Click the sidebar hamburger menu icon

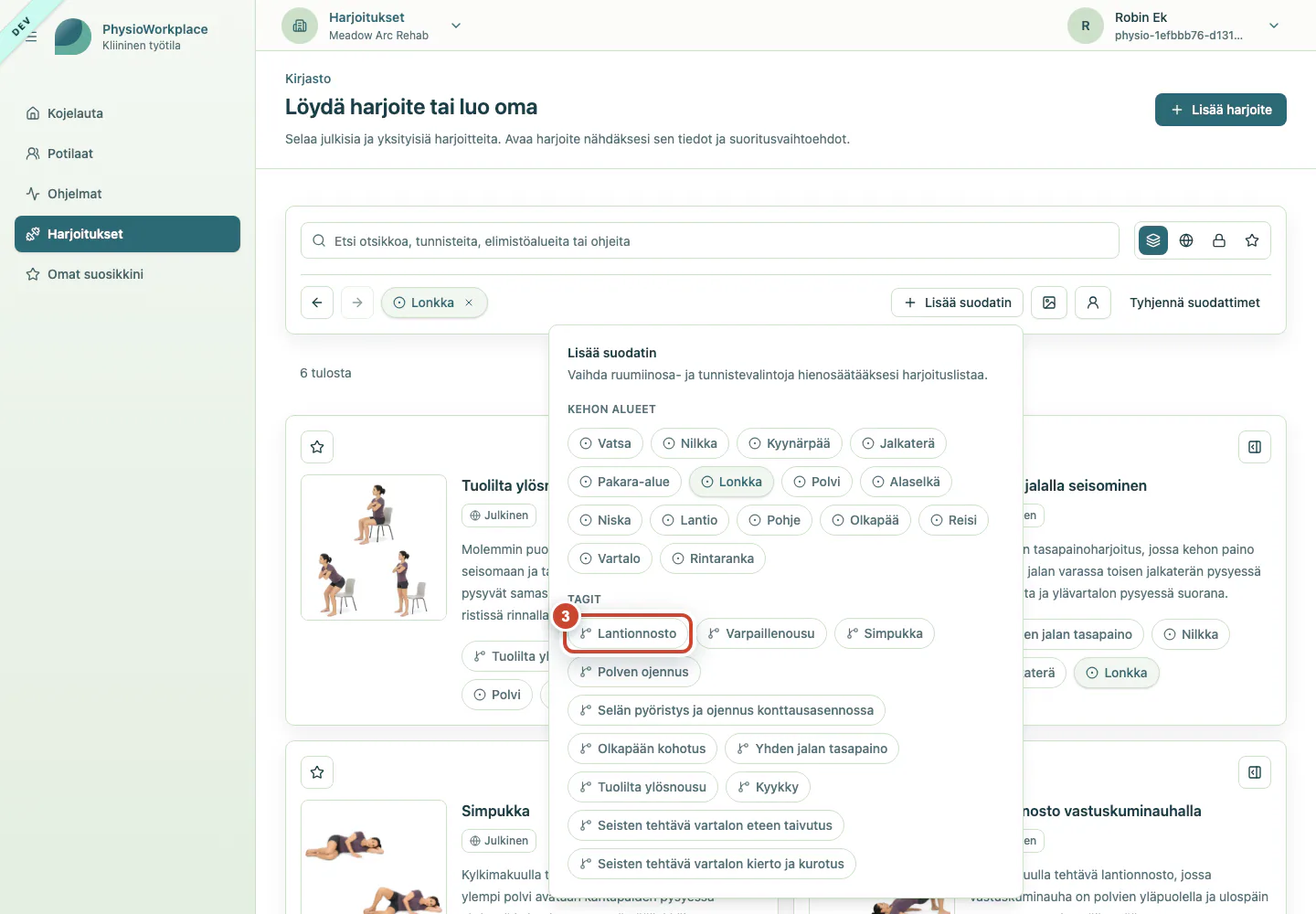click(x=31, y=37)
